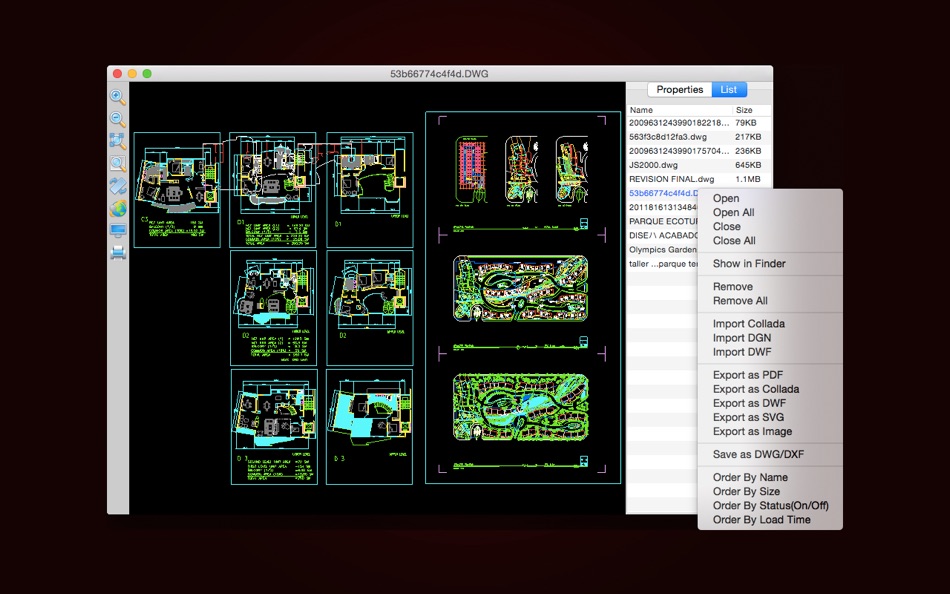The width and height of the screenshot is (950, 594).
Task: Click the globe icon in toolbar
Action: 118,208
